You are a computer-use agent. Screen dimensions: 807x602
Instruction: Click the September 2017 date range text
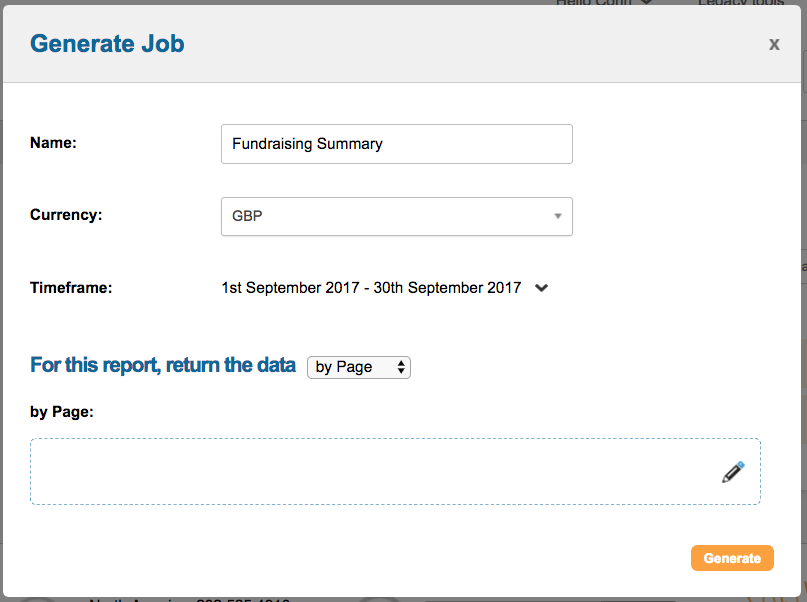tap(371, 288)
